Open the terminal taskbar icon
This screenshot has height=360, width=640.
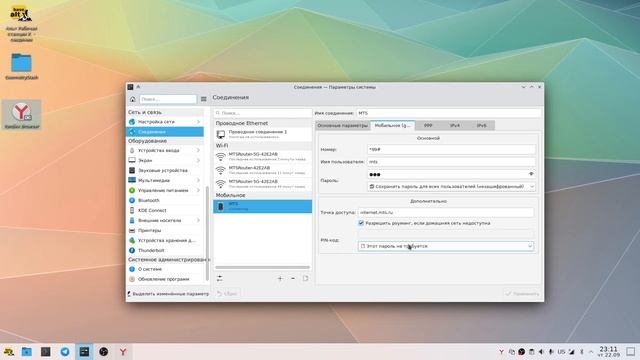[46, 351]
